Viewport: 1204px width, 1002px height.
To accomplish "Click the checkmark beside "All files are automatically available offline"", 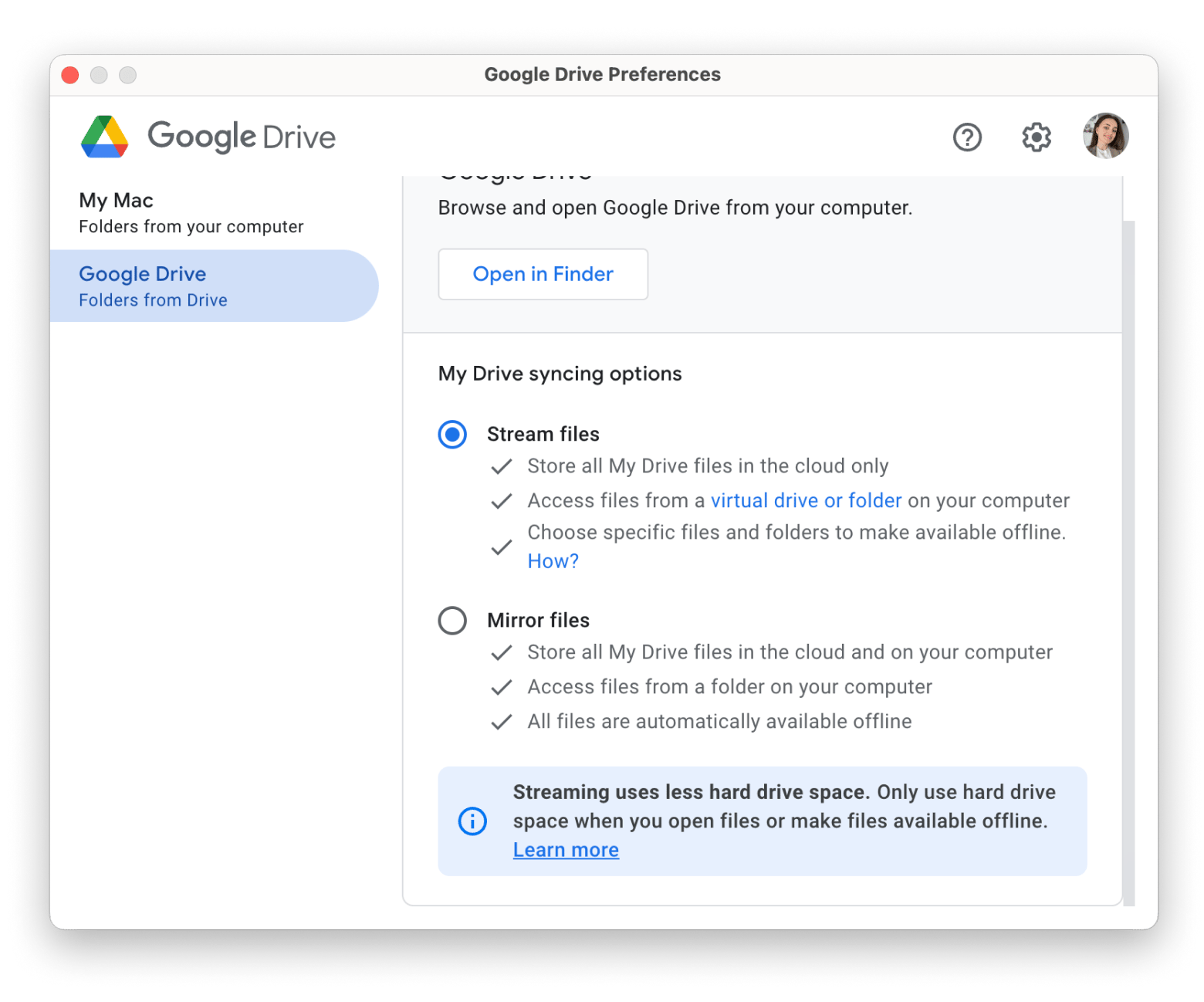I will point(502,722).
